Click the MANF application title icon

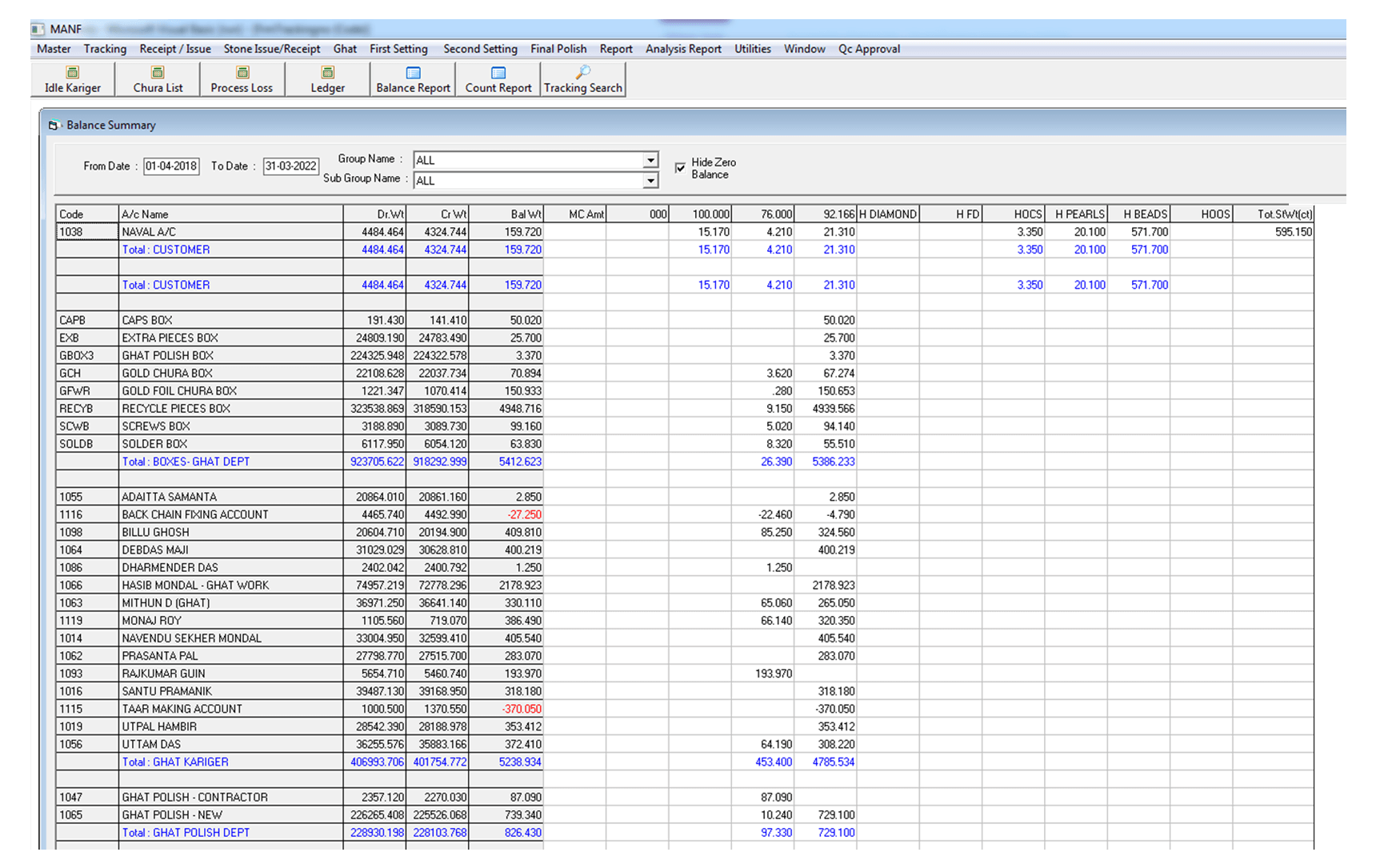38,29
